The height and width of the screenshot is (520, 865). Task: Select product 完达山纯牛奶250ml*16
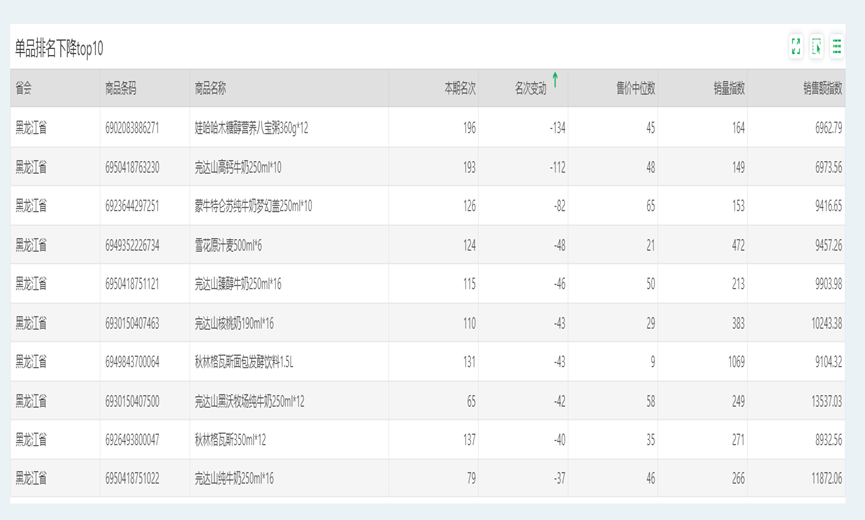point(234,478)
